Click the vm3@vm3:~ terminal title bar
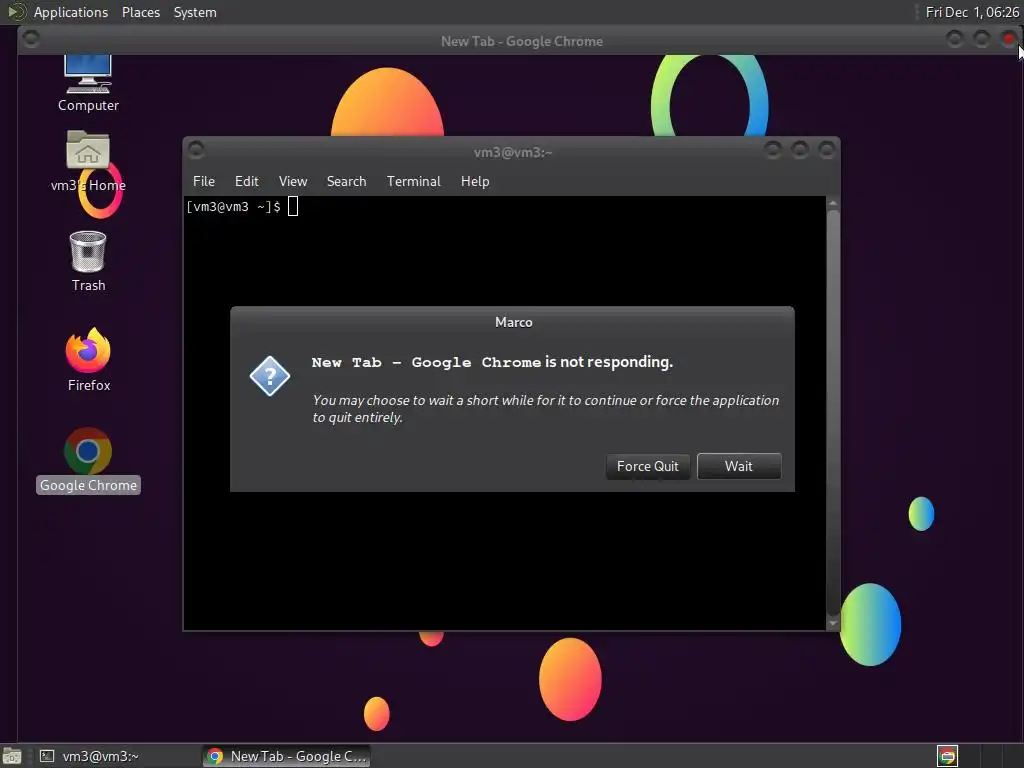The width and height of the screenshot is (1024, 768). pyautogui.click(x=513, y=152)
